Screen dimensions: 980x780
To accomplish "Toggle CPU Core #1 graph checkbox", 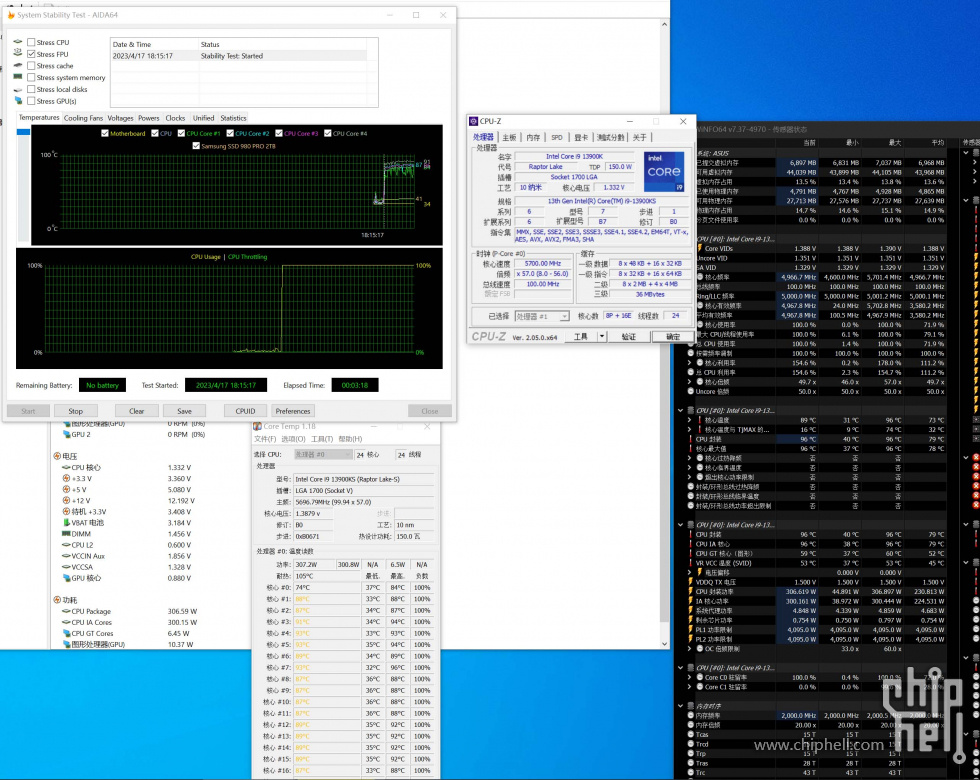I will [x=181, y=133].
